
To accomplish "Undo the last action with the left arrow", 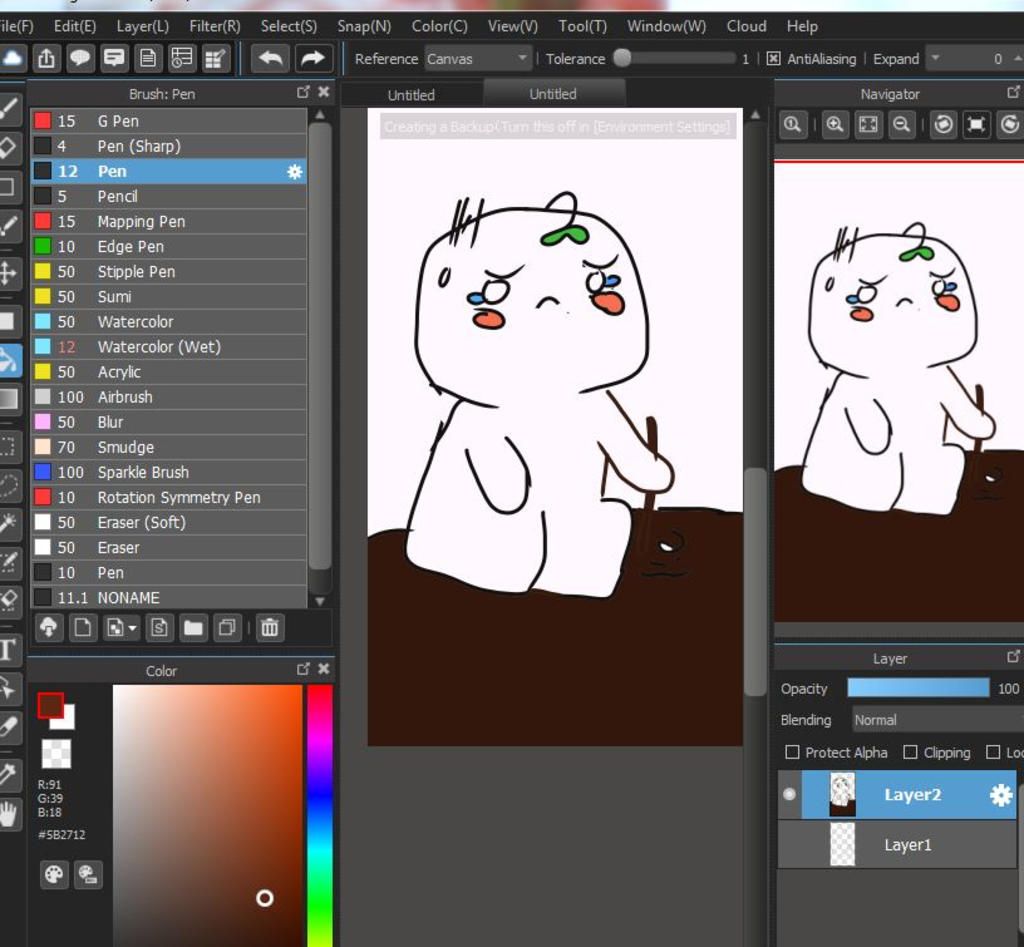I will pos(270,59).
